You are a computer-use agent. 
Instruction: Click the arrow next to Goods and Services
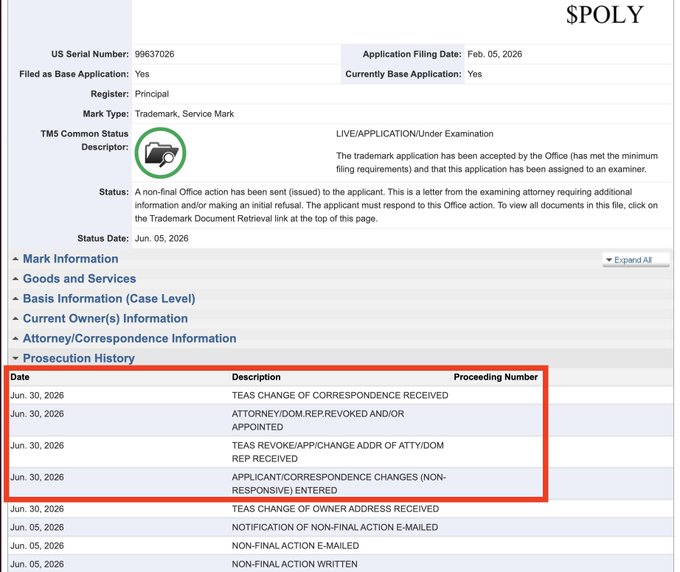[15, 279]
